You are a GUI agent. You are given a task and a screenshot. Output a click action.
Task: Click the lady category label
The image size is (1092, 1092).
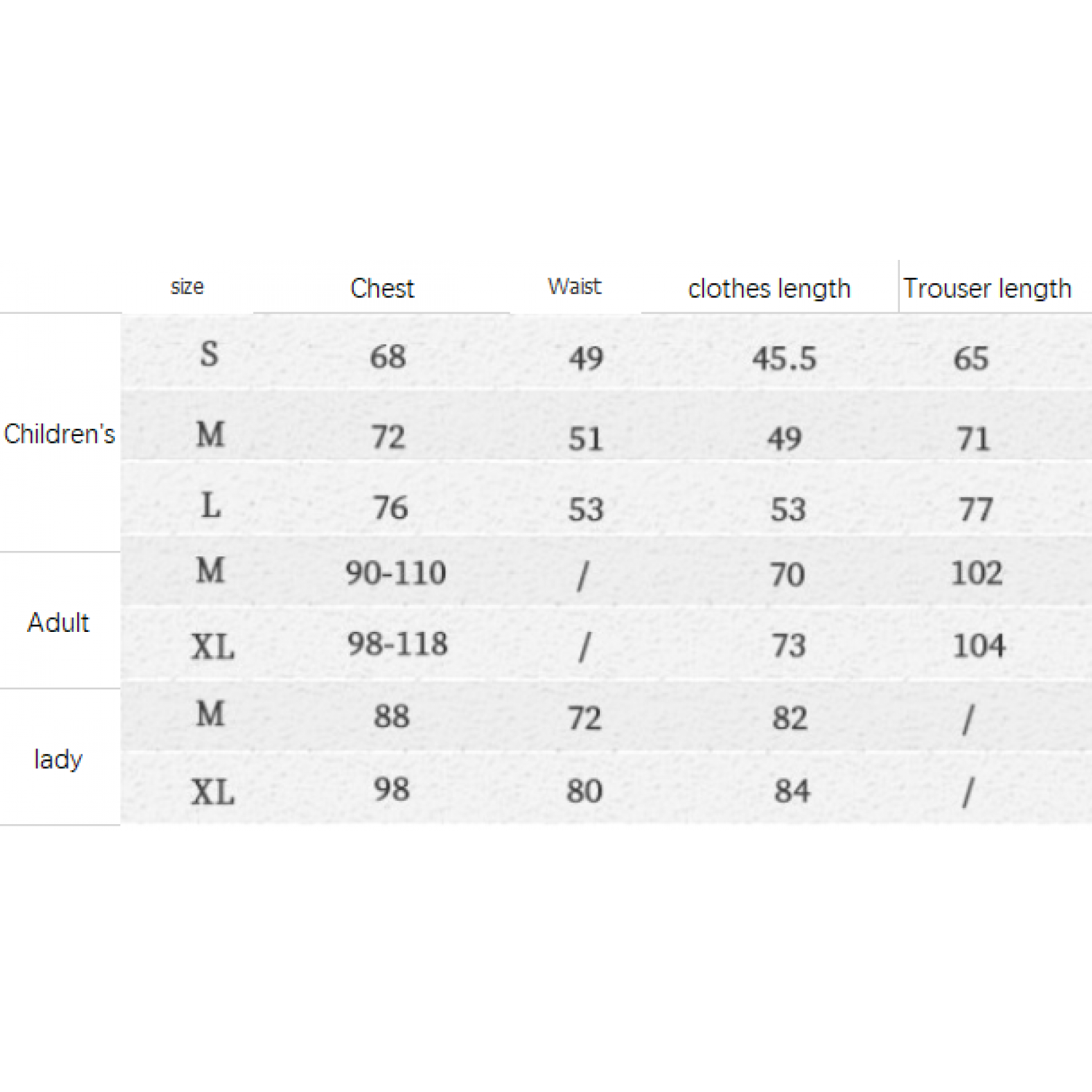point(58,759)
